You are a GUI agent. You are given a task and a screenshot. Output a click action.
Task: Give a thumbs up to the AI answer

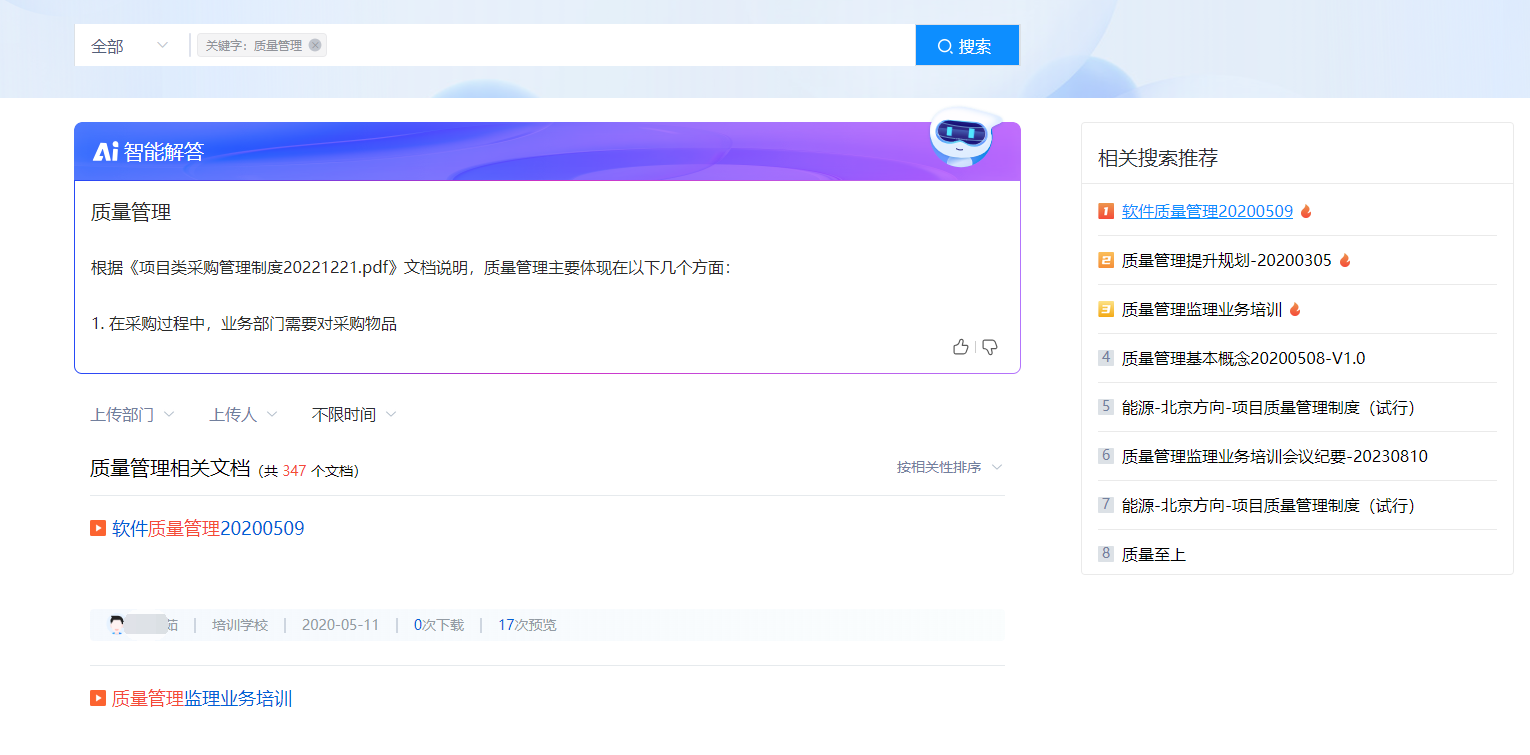(x=960, y=346)
